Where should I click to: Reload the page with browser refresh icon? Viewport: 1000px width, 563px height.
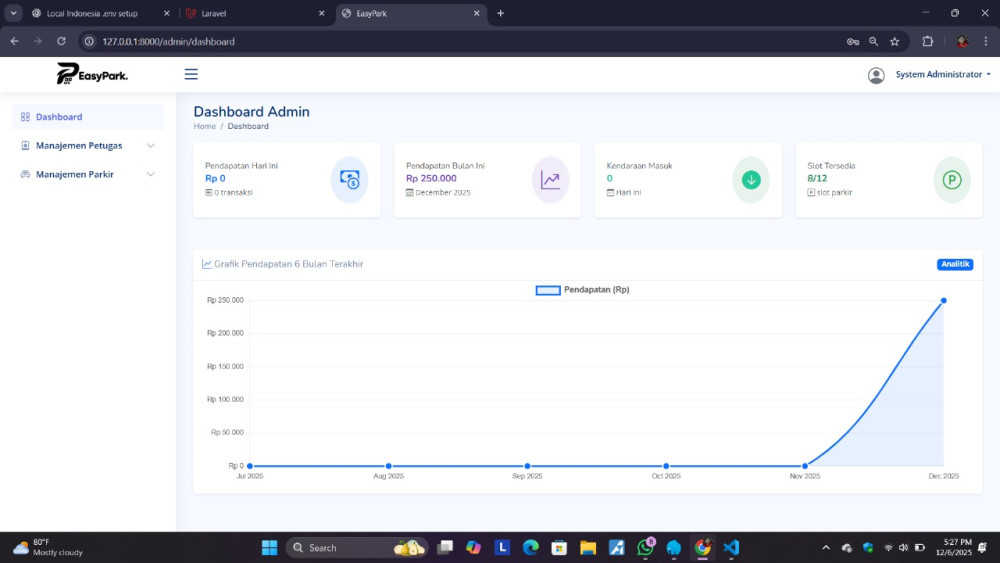click(61, 41)
